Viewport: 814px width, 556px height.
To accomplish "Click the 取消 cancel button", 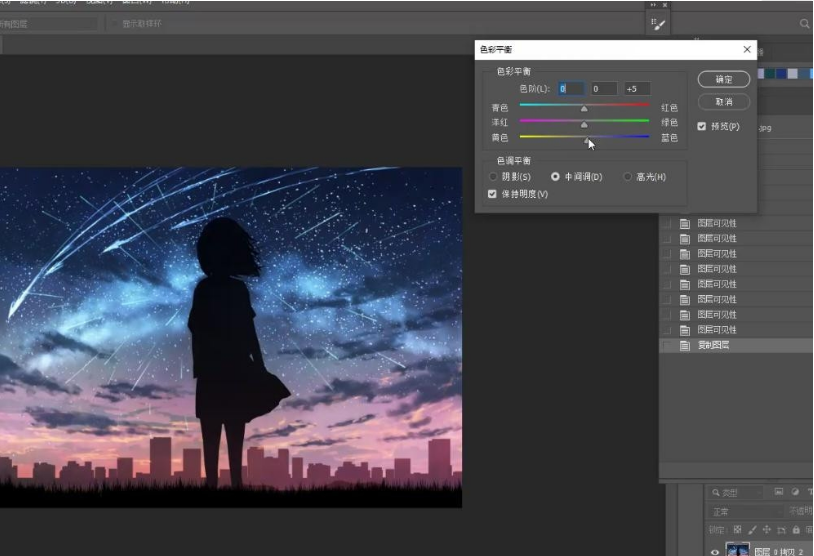I will pos(724,102).
